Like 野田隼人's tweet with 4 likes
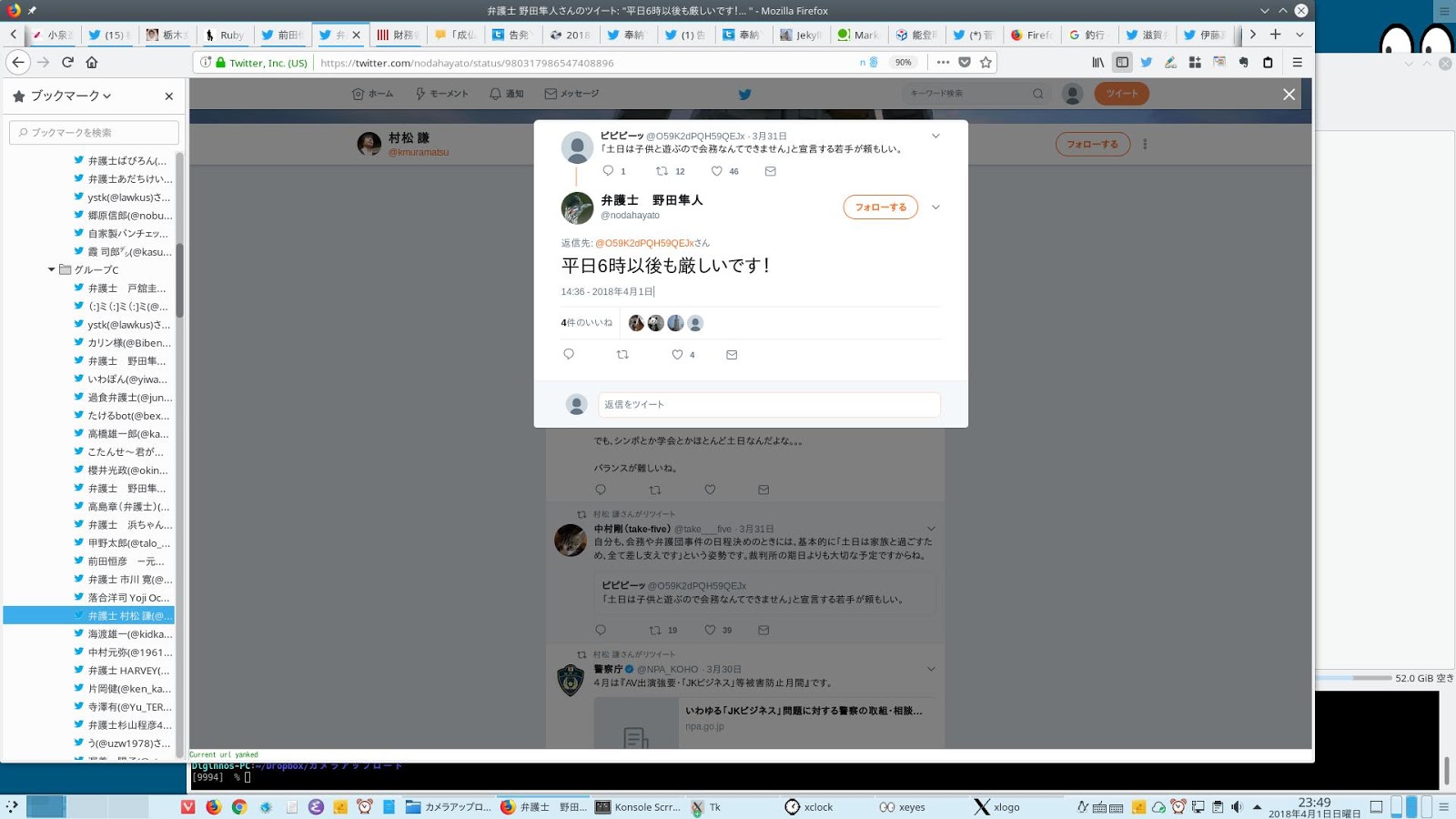The height and width of the screenshot is (819, 1456). pyautogui.click(x=677, y=355)
